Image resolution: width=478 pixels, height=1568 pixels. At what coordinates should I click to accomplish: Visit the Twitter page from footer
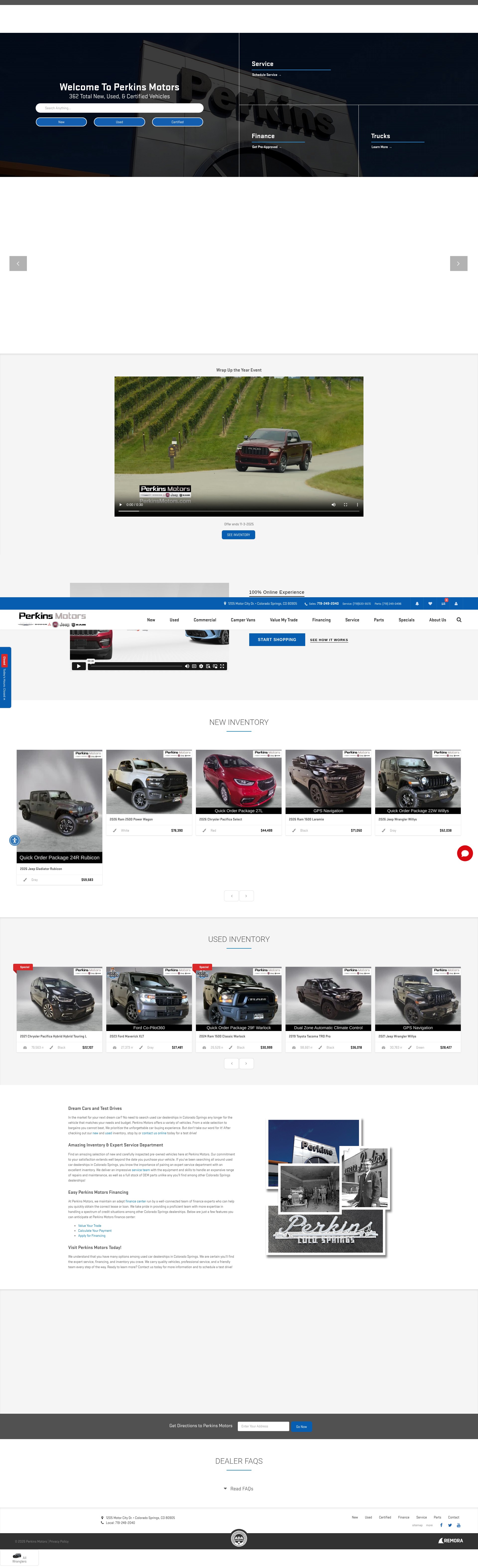click(x=450, y=1525)
